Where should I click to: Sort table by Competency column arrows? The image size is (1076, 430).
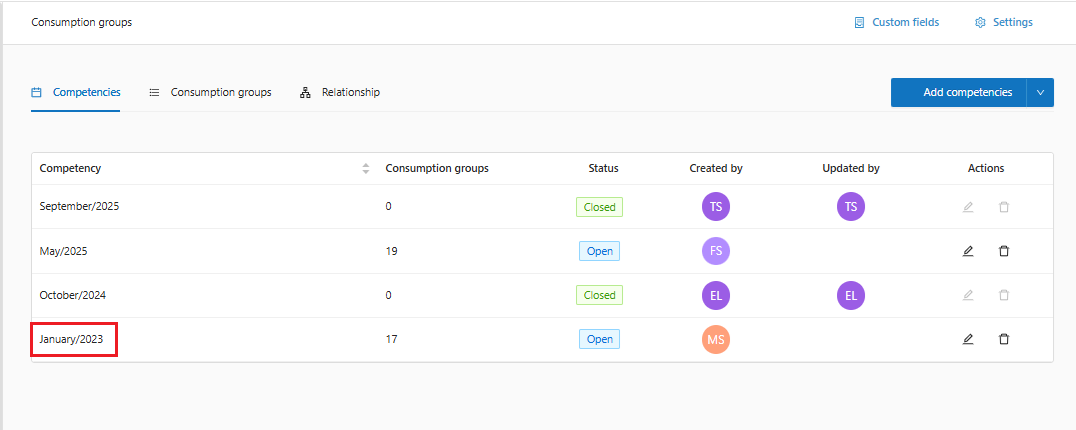point(366,169)
